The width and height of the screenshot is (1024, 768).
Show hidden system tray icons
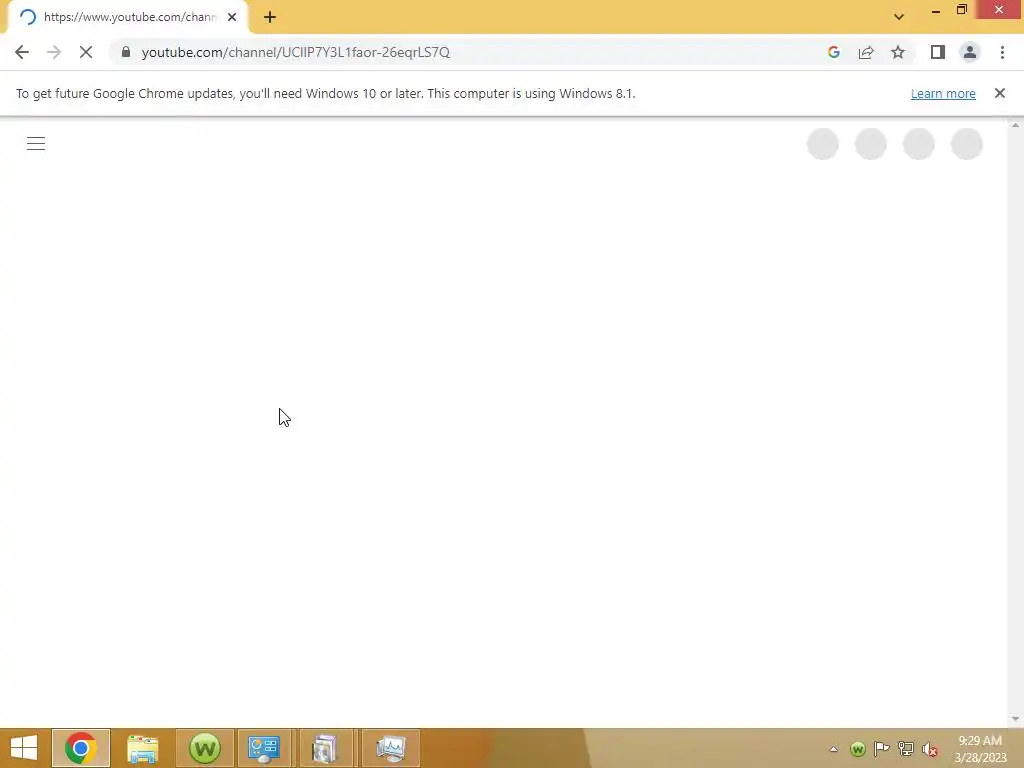(x=833, y=749)
